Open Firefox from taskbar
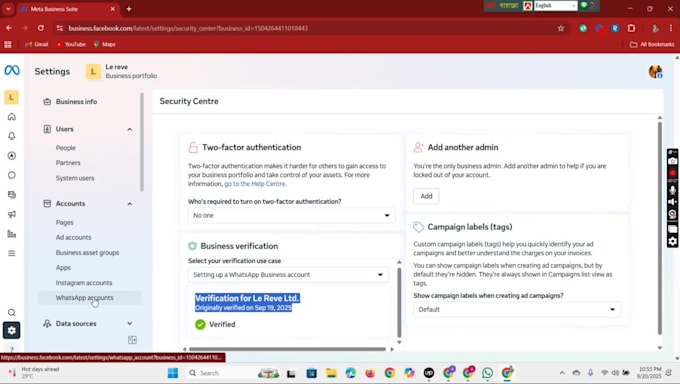 [370, 373]
